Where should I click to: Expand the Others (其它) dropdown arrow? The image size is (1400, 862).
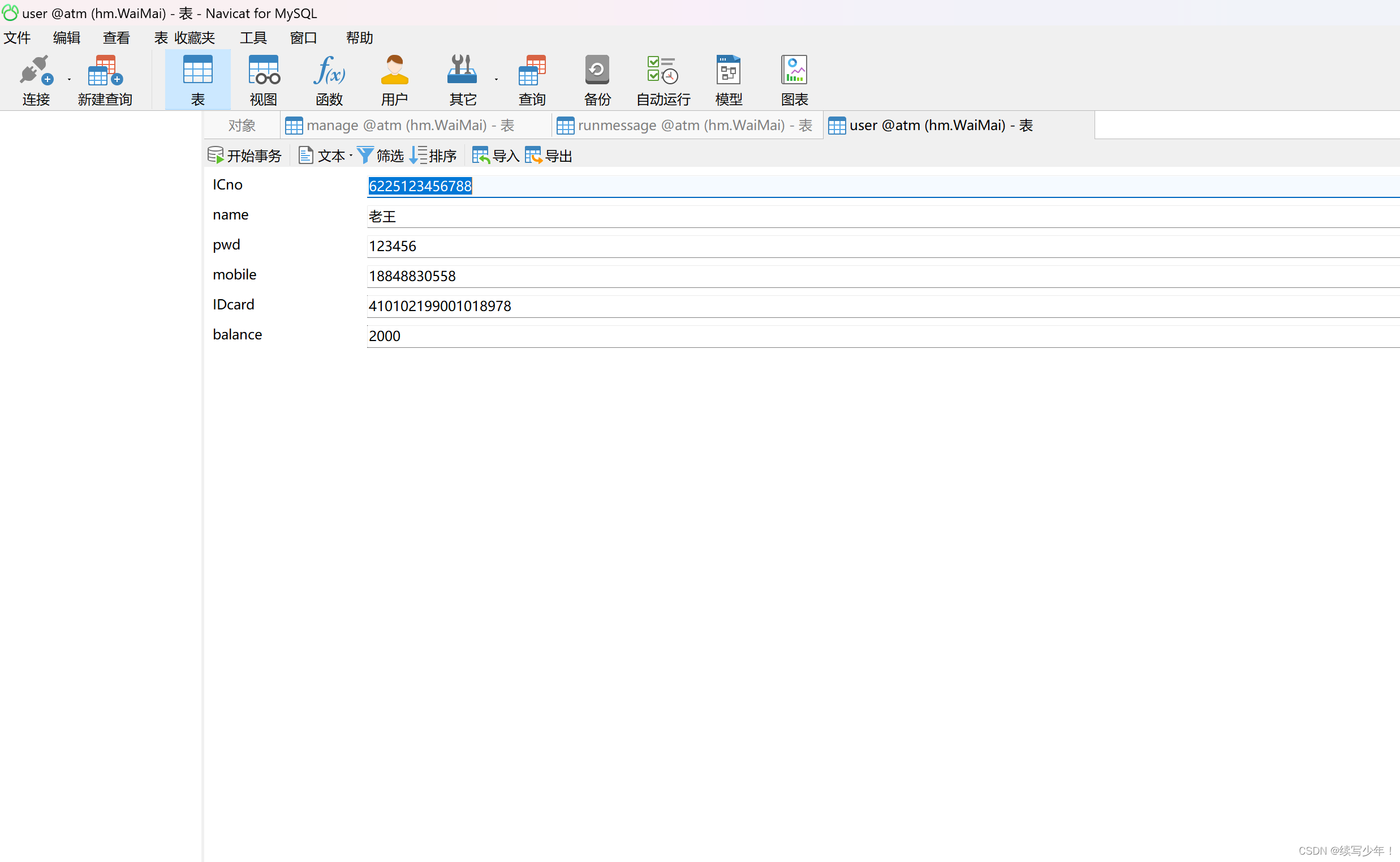pyautogui.click(x=496, y=79)
